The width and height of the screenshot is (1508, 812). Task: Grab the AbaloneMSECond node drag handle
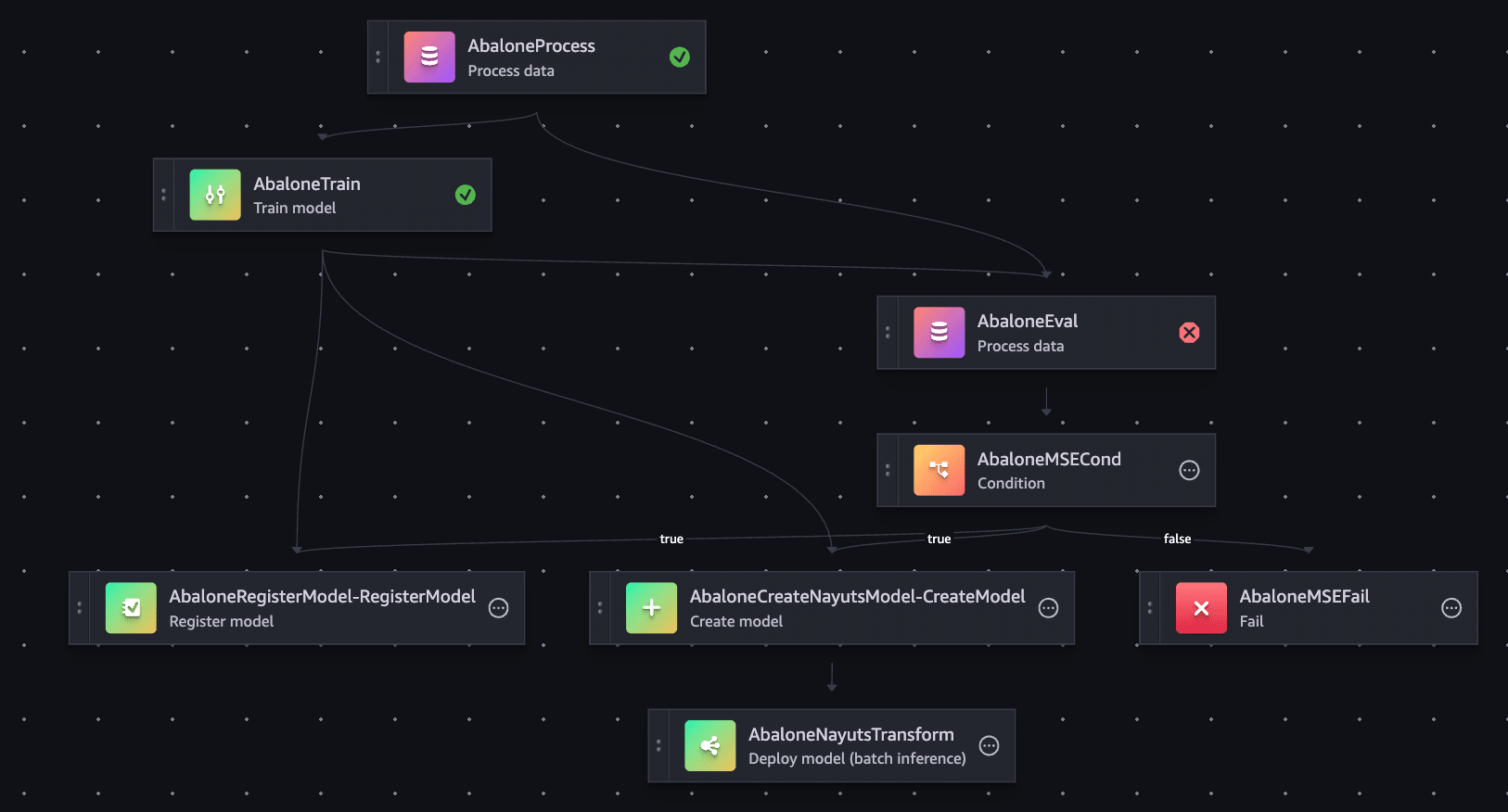tap(888, 470)
